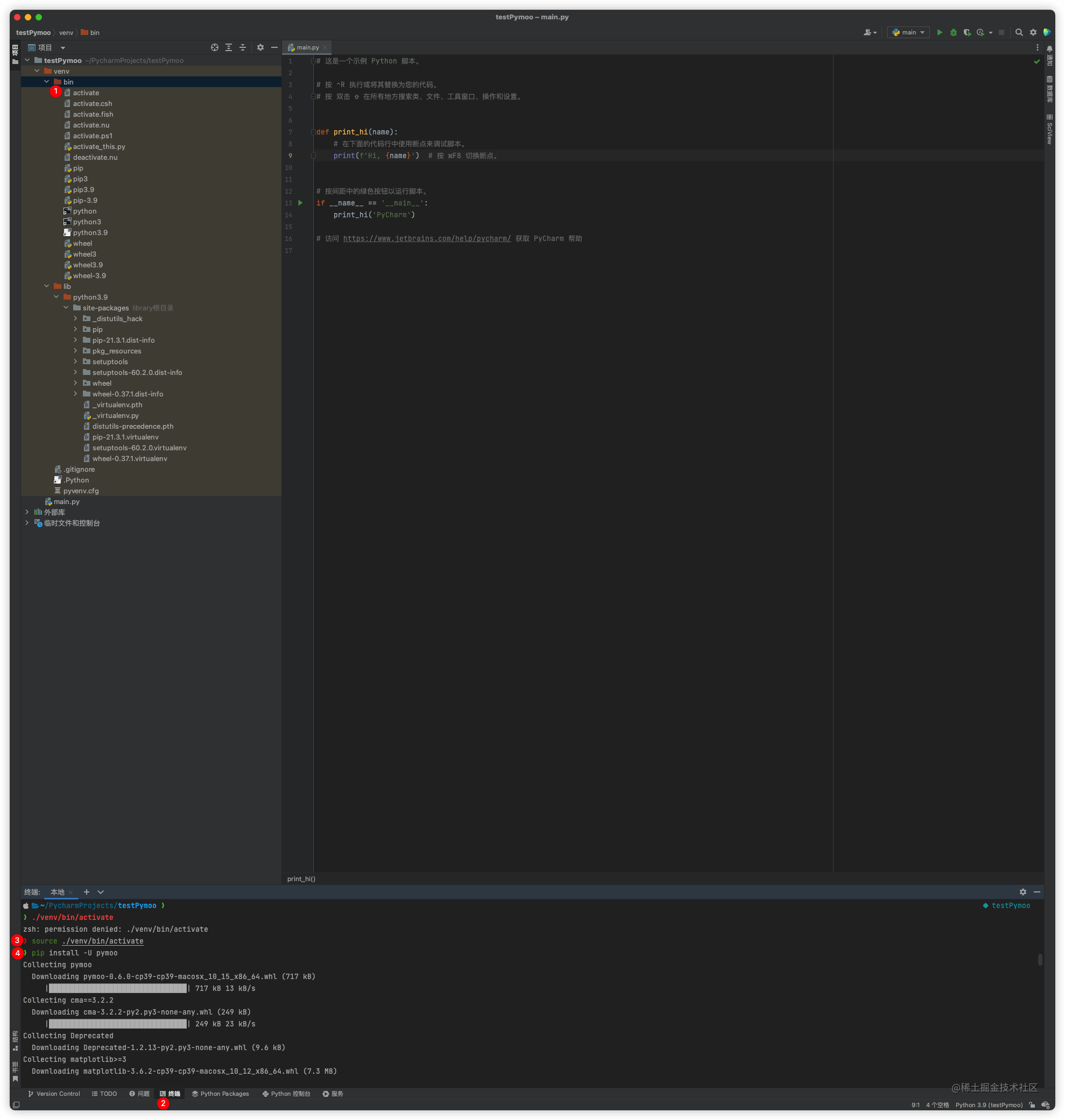The height and width of the screenshot is (1120, 1065).
Task: Click the run gutter arrow on line 13
Action: tap(300, 203)
